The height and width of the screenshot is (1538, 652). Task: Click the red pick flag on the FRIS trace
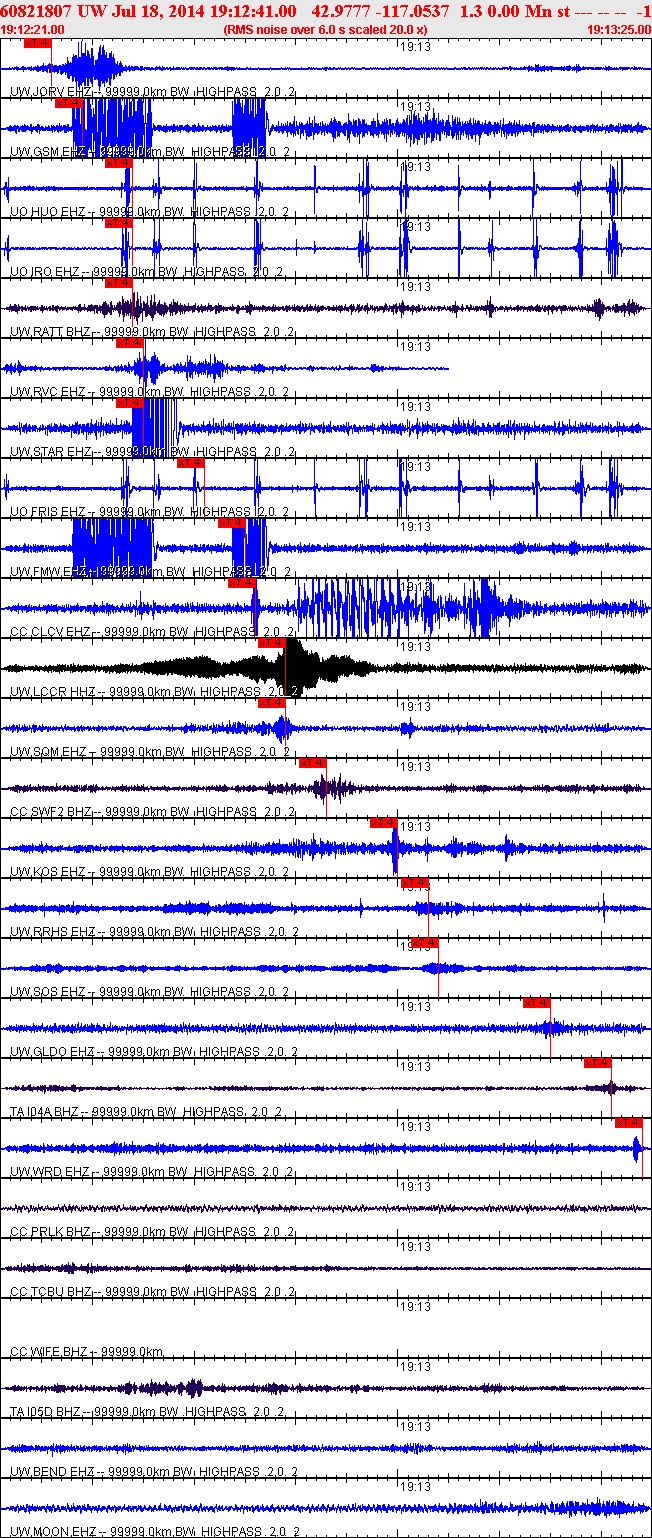click(190, 463)
